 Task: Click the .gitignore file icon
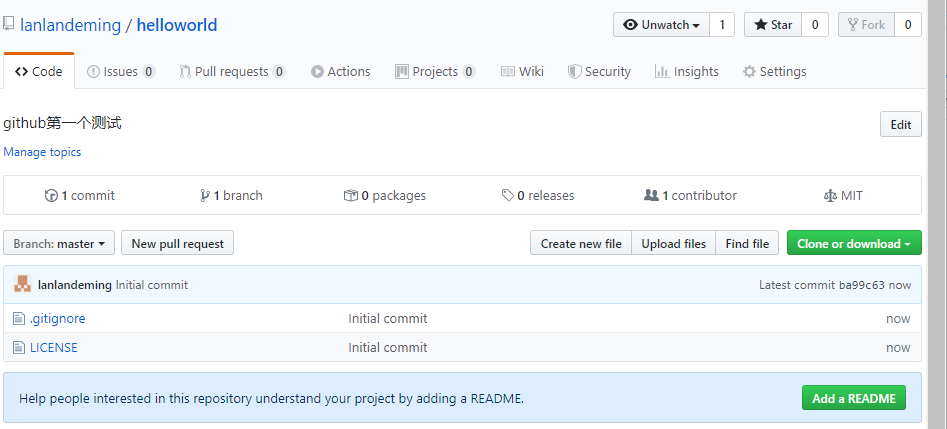(x=19, y=318)
